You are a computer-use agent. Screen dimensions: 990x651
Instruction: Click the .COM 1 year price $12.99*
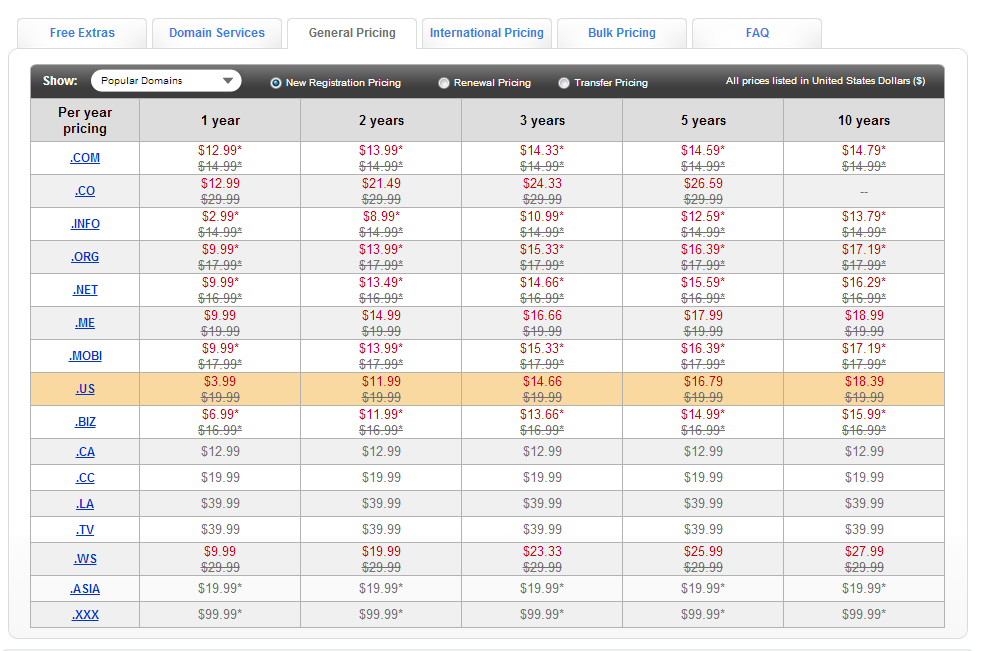(x=220, y=150)
